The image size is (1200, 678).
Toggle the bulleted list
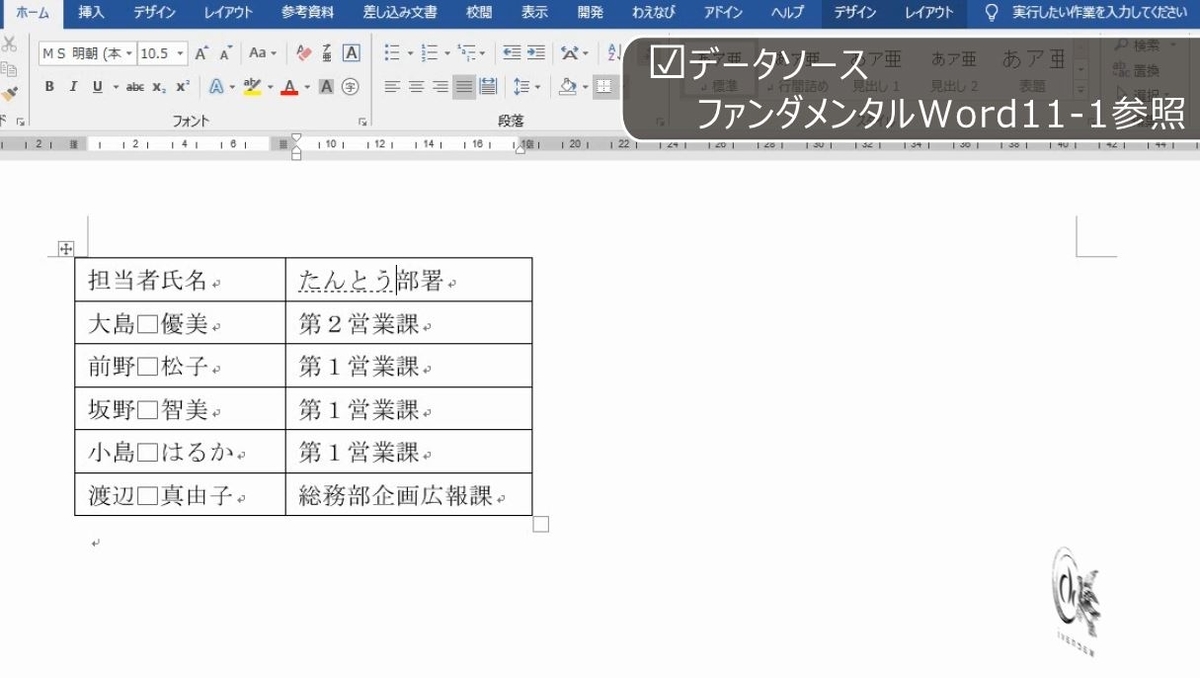pos(392,52)
